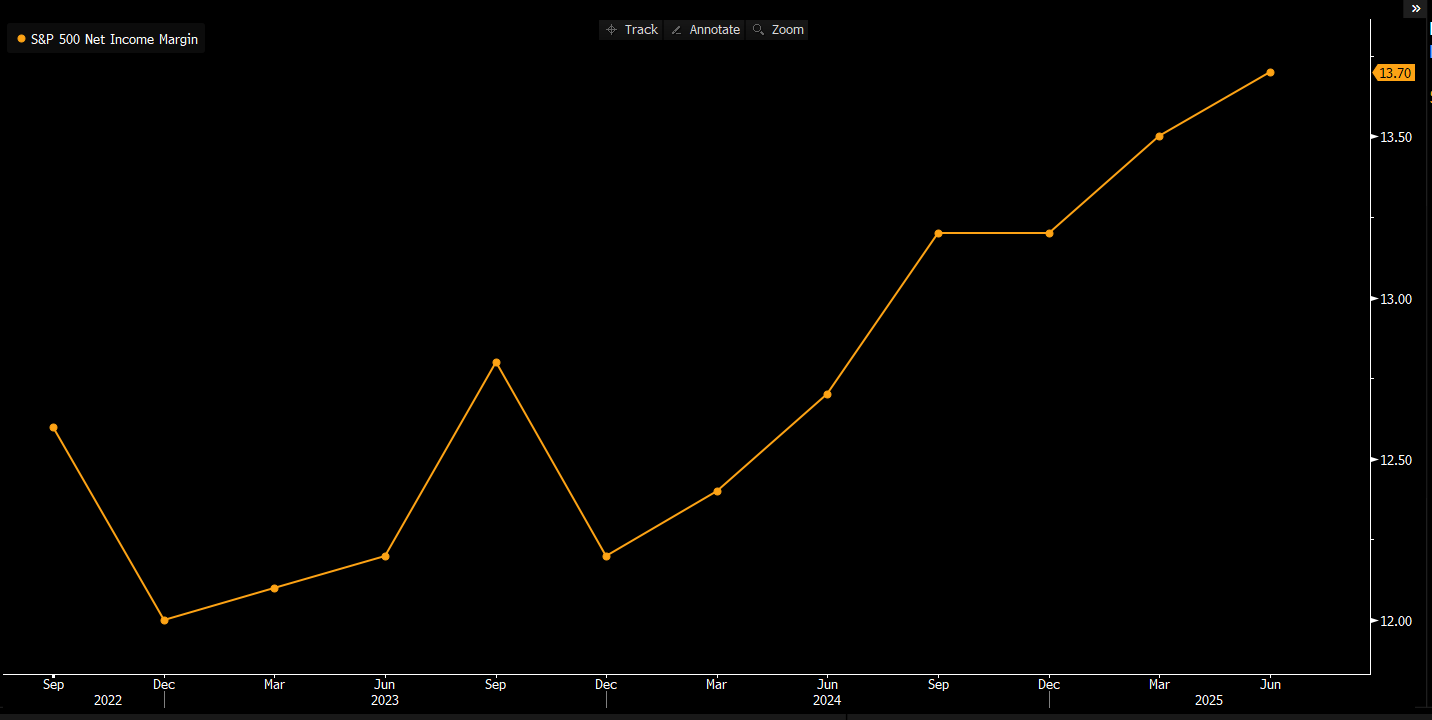Image resolution: width=1432 pixels, height=720 pixels.
Task: Click the last Dec label on the x-axis
Action: point(1049,685)
